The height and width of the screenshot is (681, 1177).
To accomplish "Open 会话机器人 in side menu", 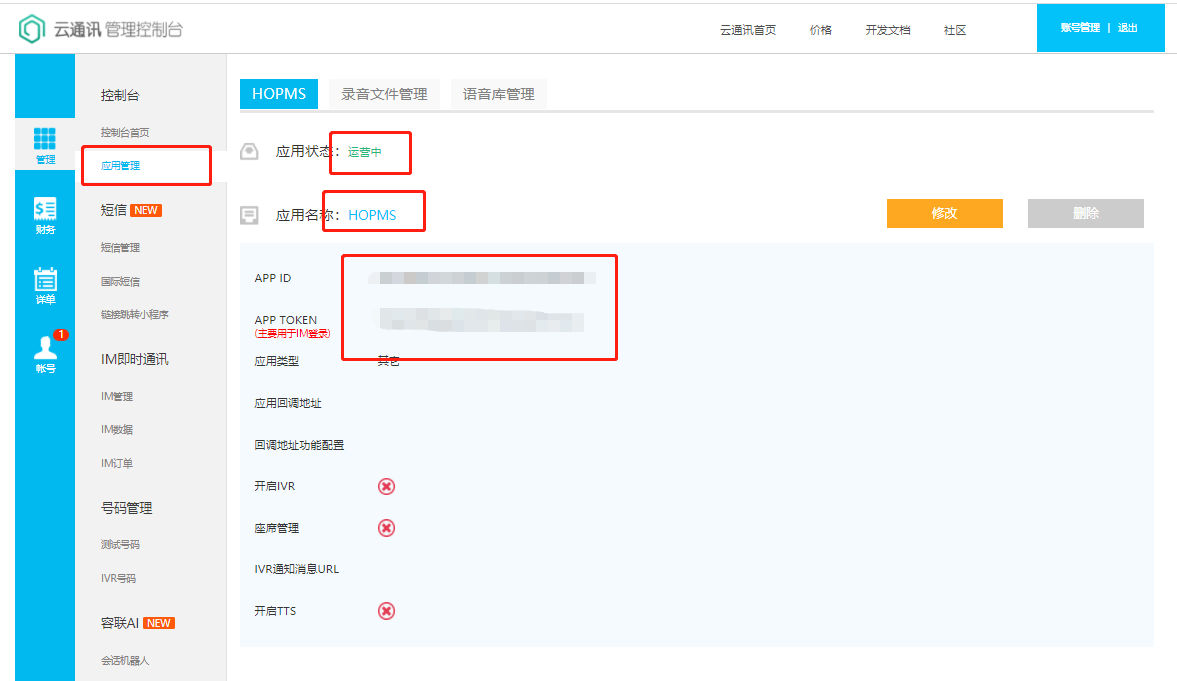I will tap(125, 661).
